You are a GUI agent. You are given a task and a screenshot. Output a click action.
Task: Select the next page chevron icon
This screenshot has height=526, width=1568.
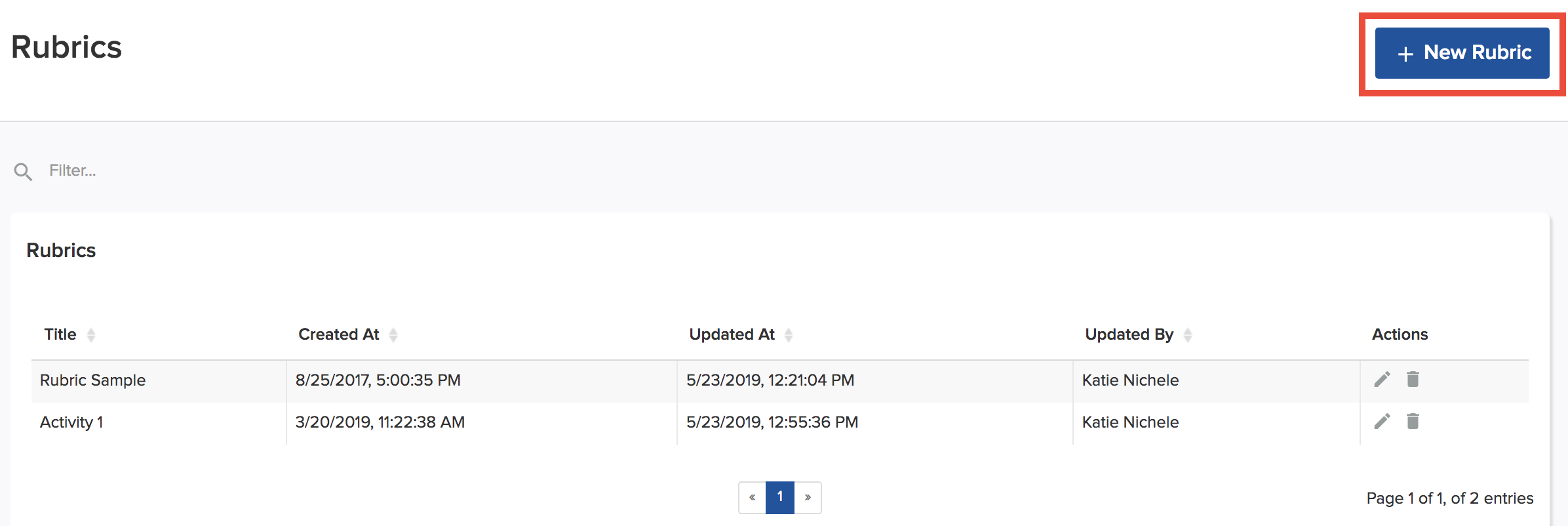(808, 497)
